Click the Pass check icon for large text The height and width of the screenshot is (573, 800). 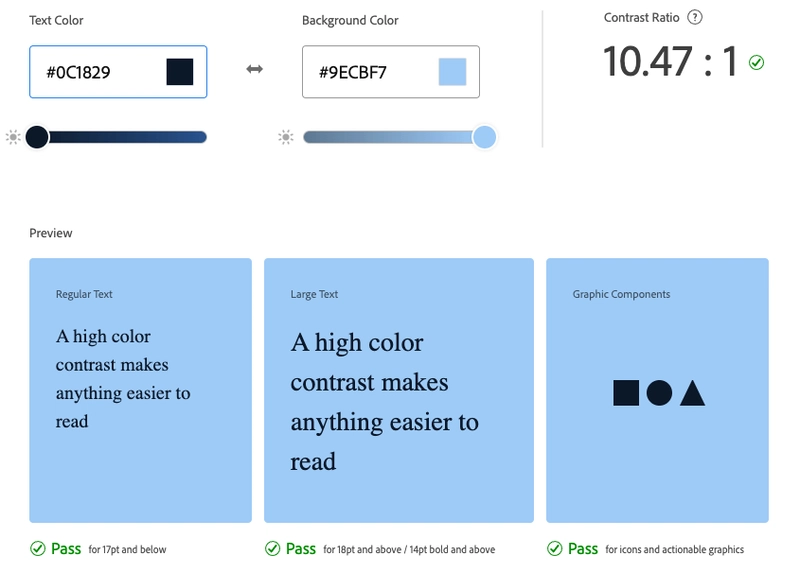272,548
